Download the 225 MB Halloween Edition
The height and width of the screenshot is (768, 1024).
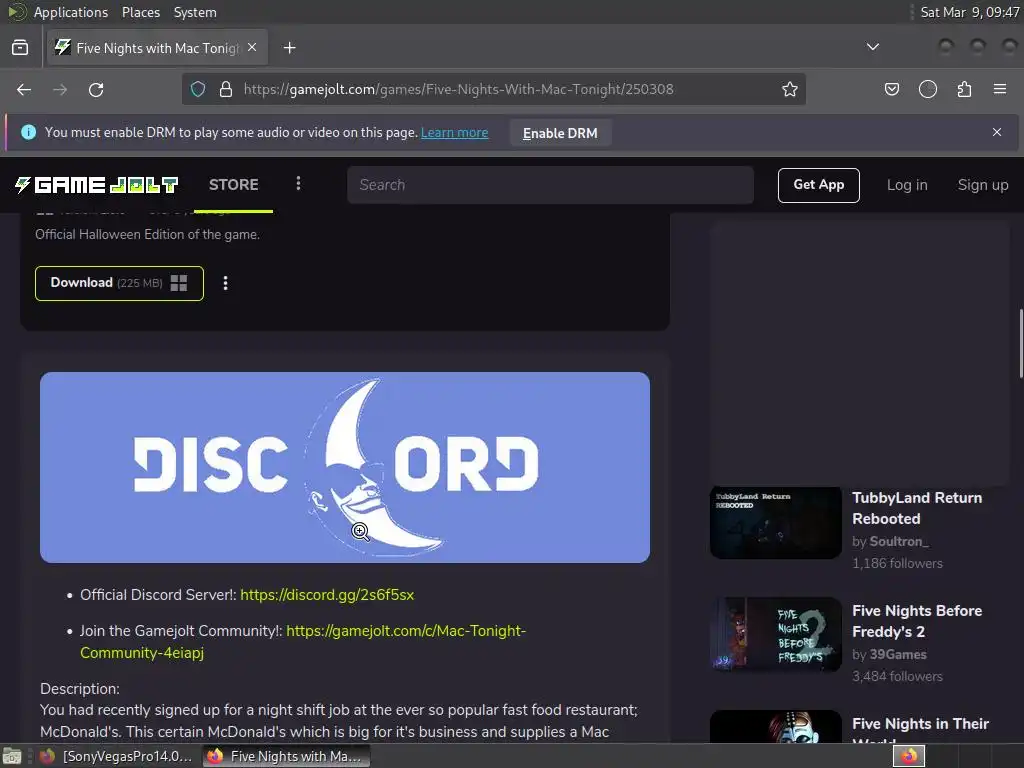(120, 283)
